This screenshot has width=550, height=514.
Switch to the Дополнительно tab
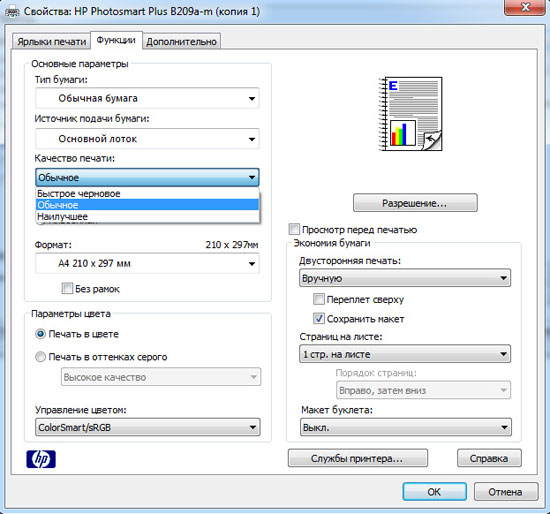[181, 41]
